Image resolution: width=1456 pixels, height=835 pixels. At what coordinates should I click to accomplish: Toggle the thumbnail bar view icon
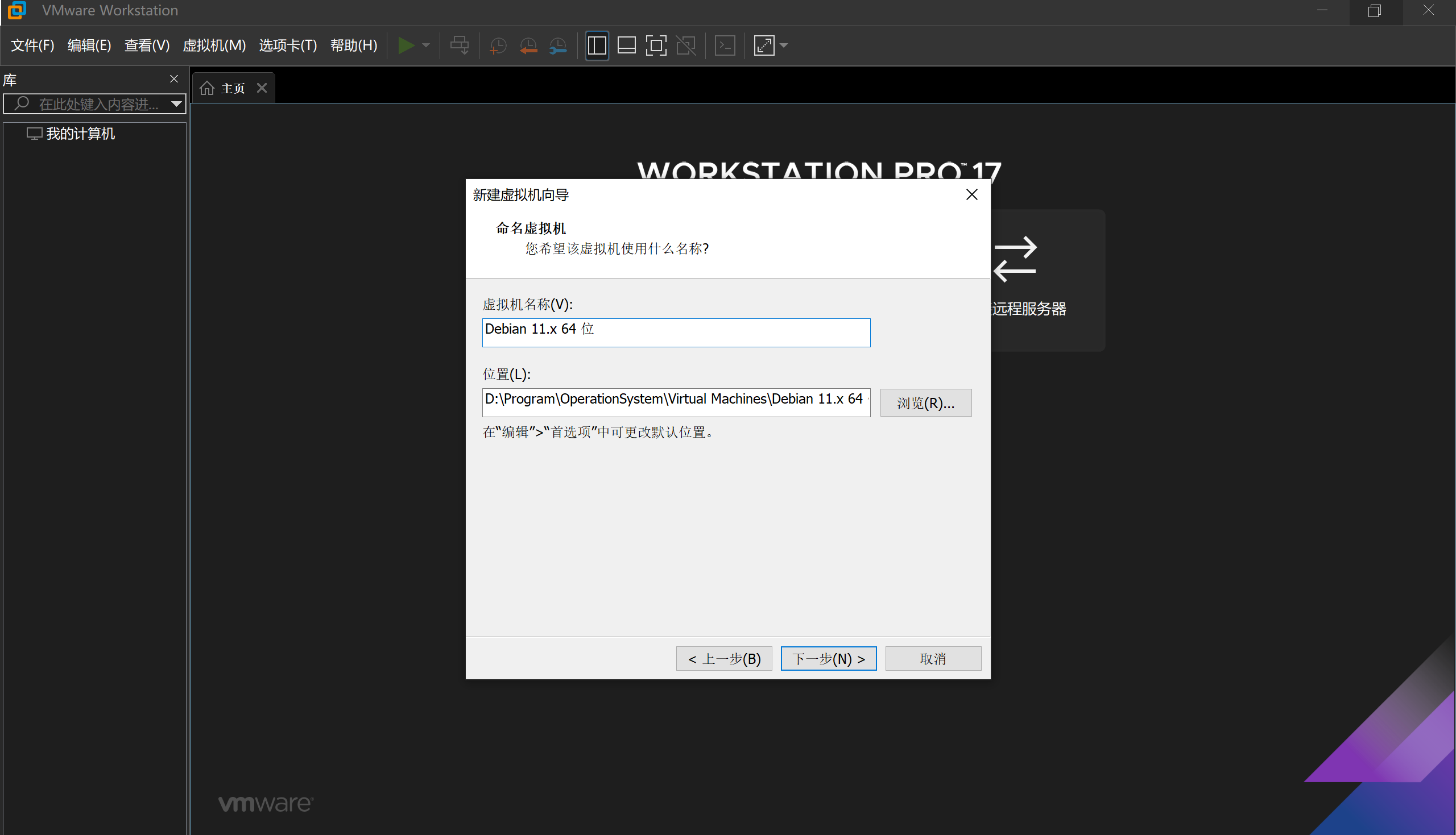[x=626, y=45]
